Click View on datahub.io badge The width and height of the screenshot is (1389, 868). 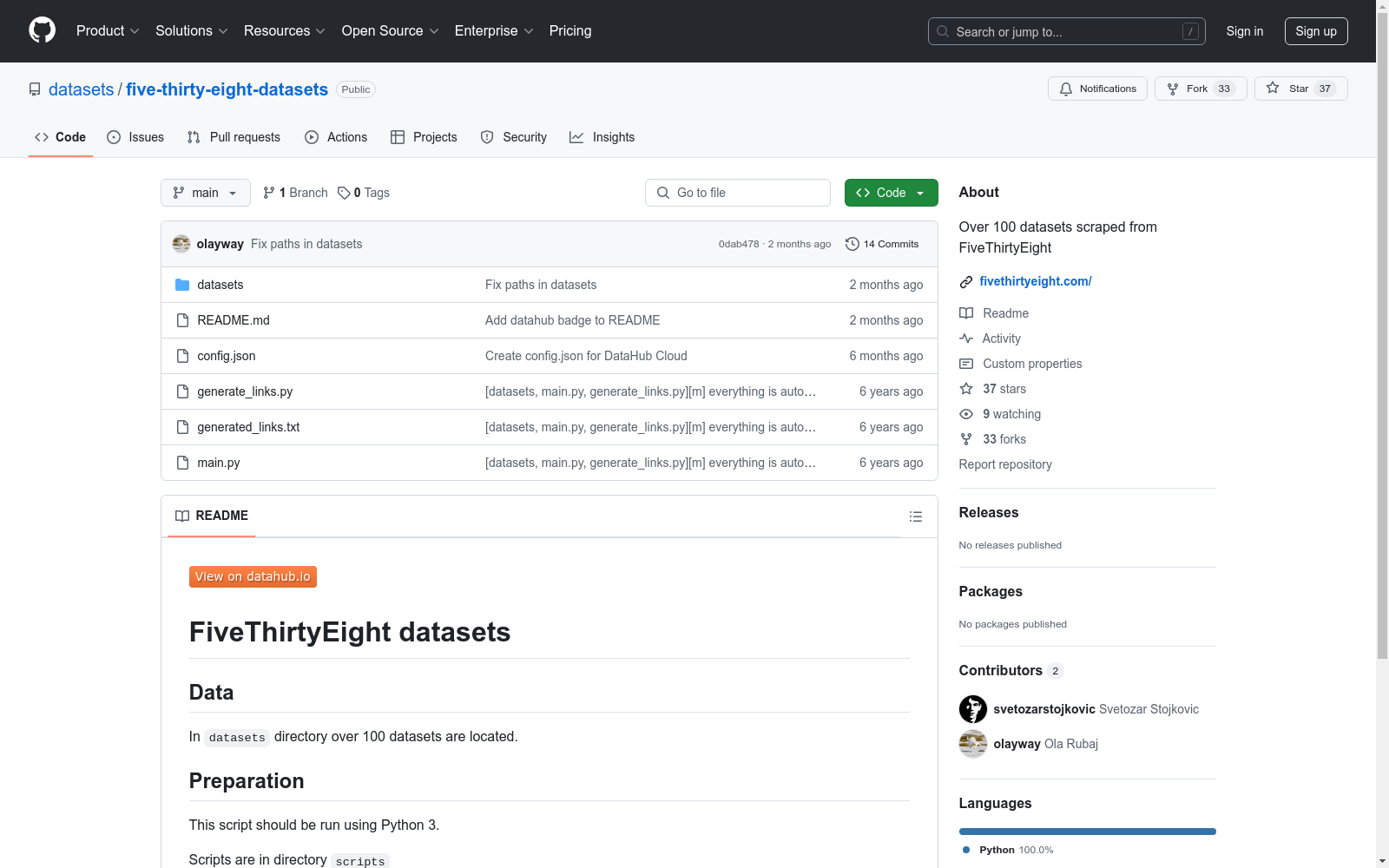point(253,576)
